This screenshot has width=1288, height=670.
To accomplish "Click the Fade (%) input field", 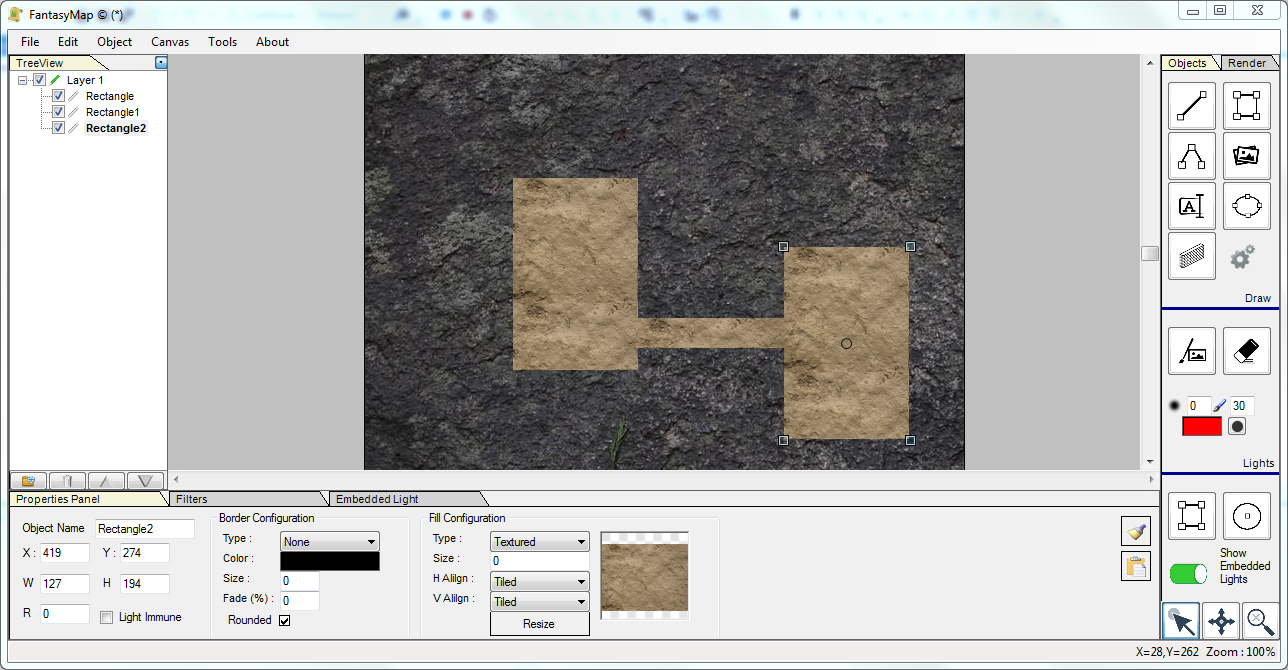I will (x=299, y=601).
